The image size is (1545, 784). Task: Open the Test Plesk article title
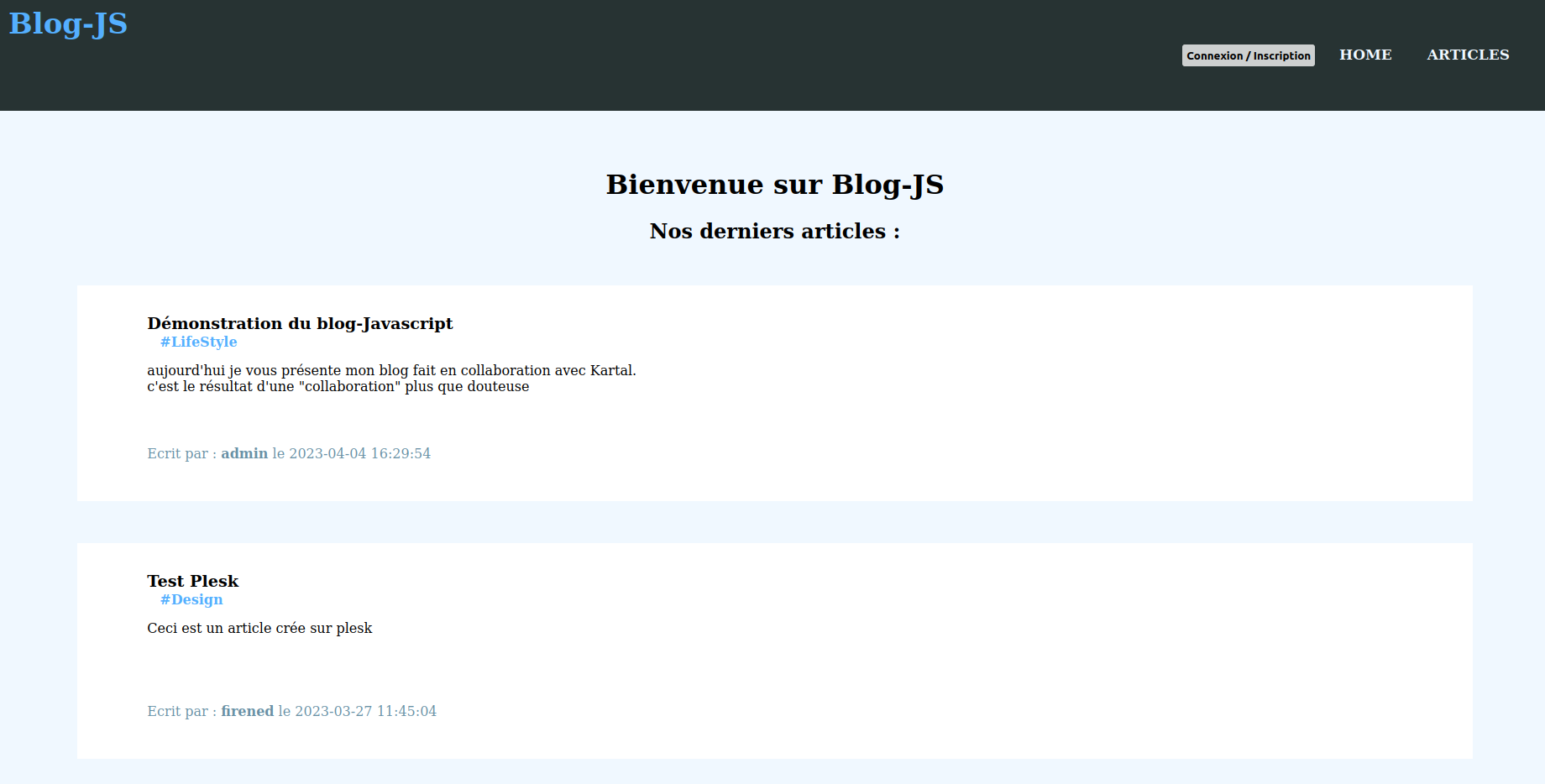click(192, 581)
